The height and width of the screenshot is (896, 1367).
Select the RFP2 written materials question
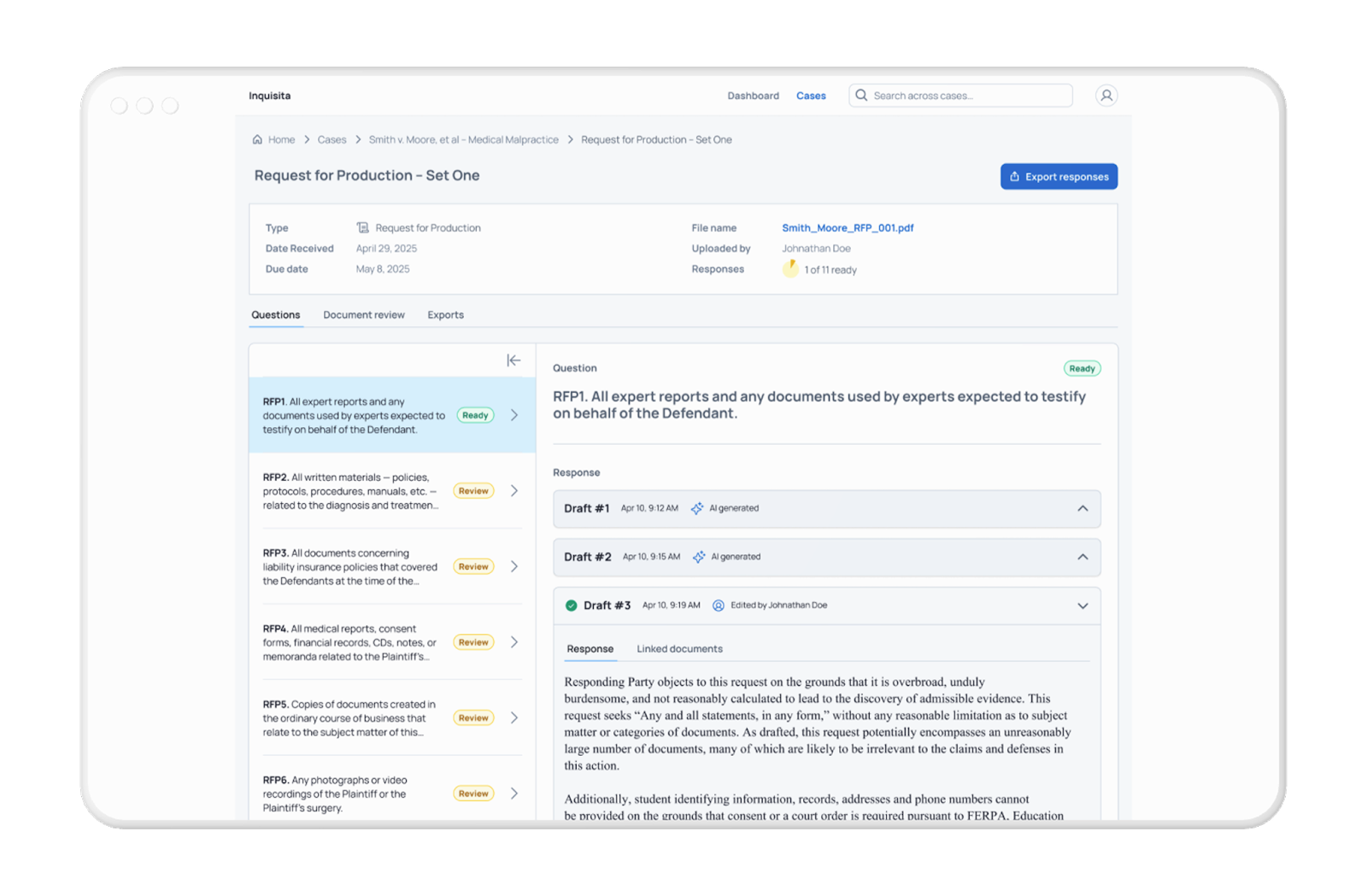[392, 491]
